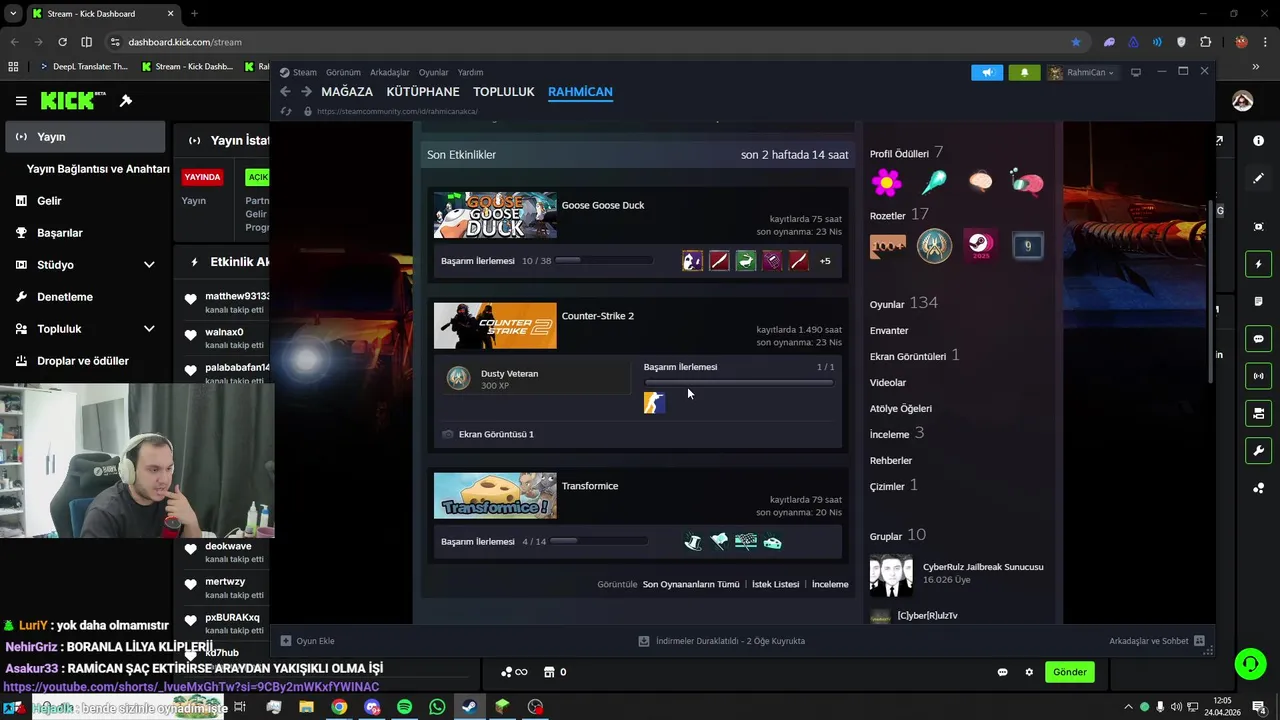
Task: Open Steam notifications bell
Action: click(1024, 72)
